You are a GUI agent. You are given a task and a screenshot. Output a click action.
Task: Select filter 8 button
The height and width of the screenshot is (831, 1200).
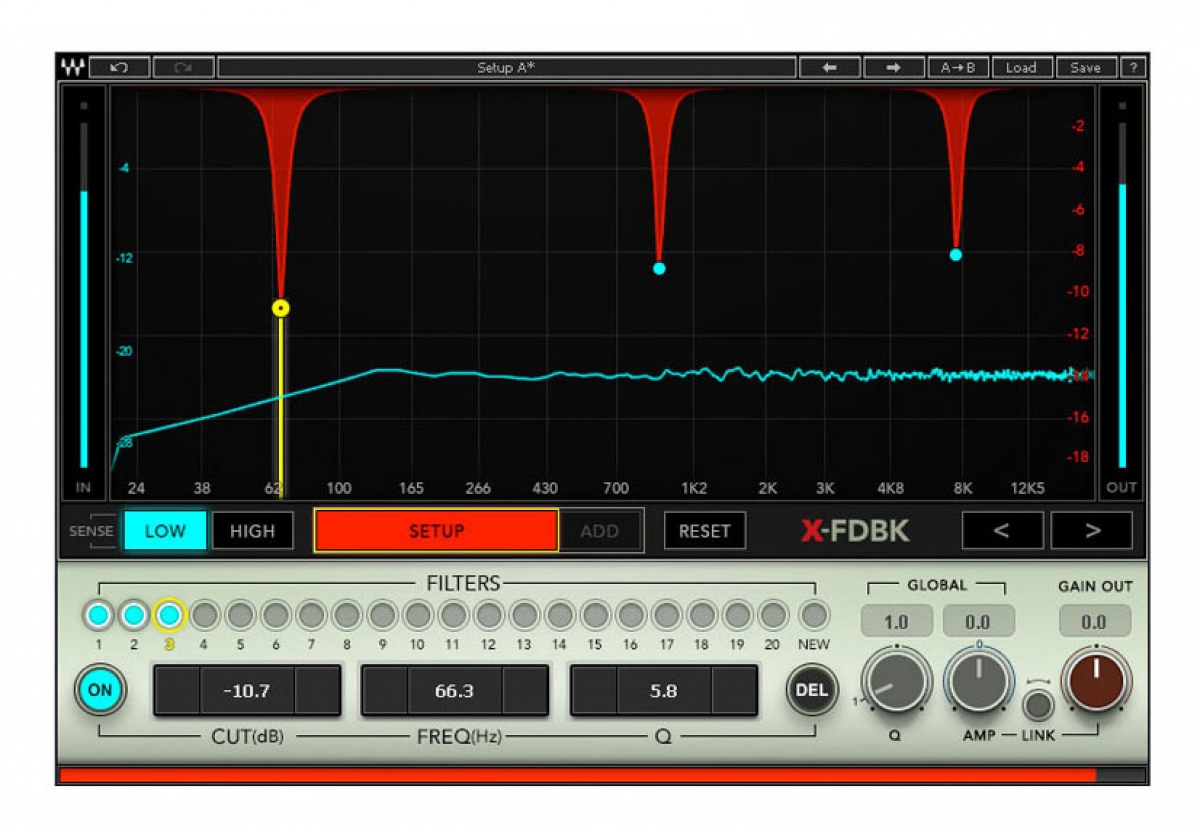347,615
